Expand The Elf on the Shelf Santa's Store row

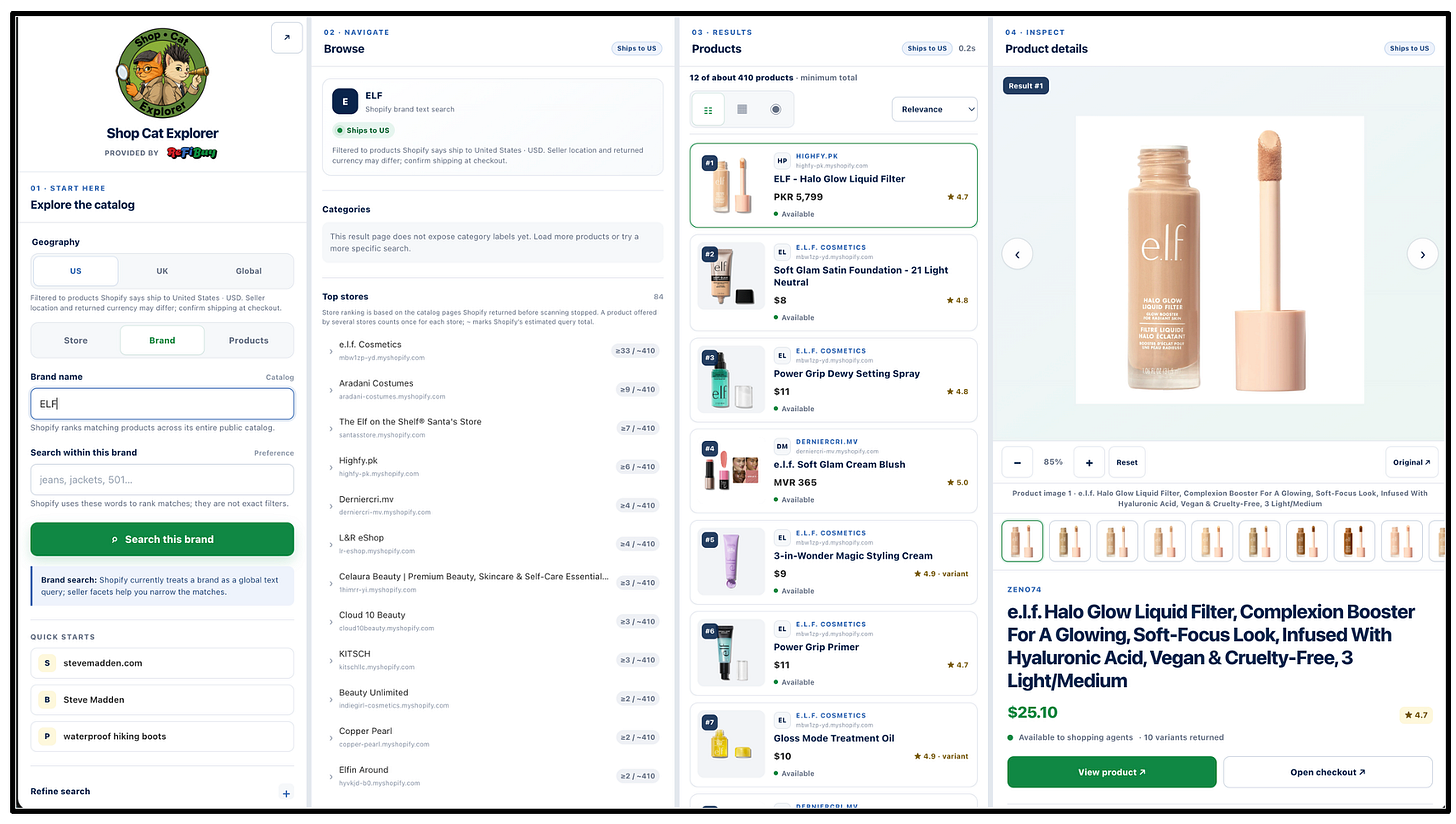[x=493, y=428]
